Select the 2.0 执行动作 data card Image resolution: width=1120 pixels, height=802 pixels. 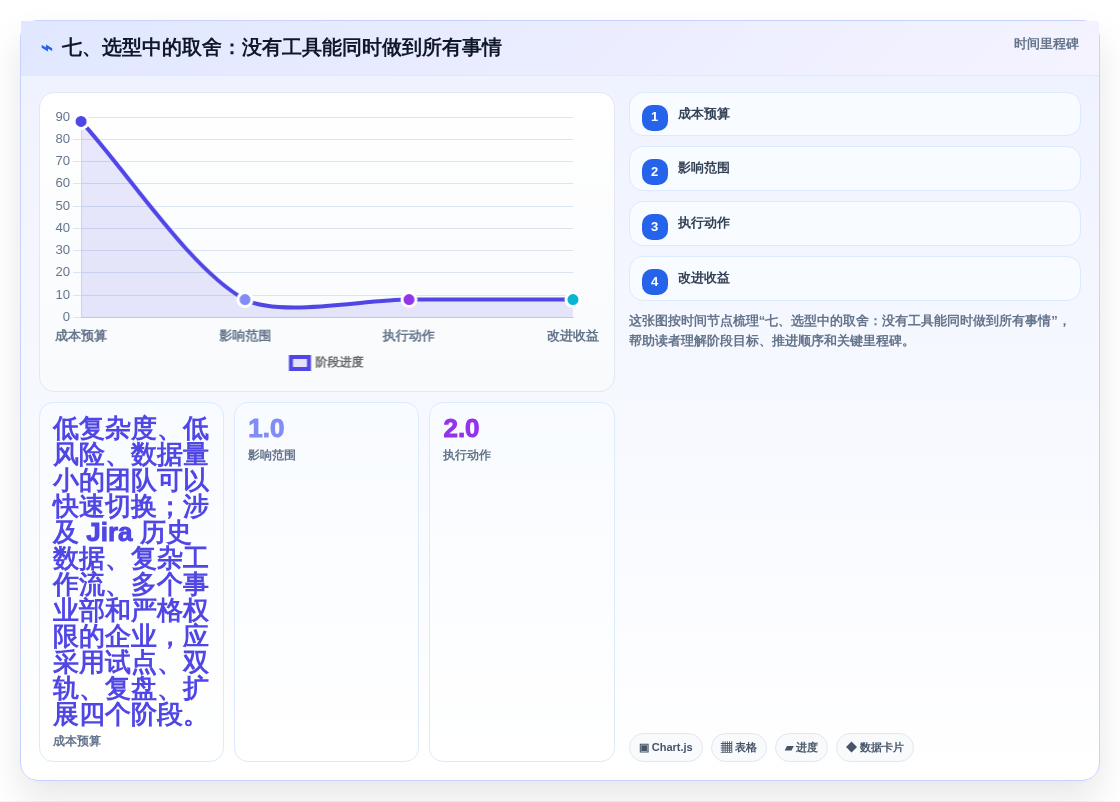click(x=522, y=582)
